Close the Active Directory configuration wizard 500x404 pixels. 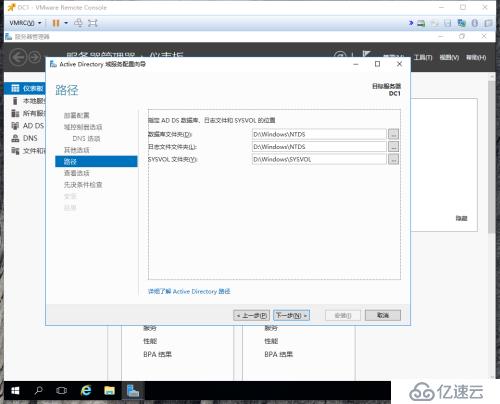click(399, 64)
